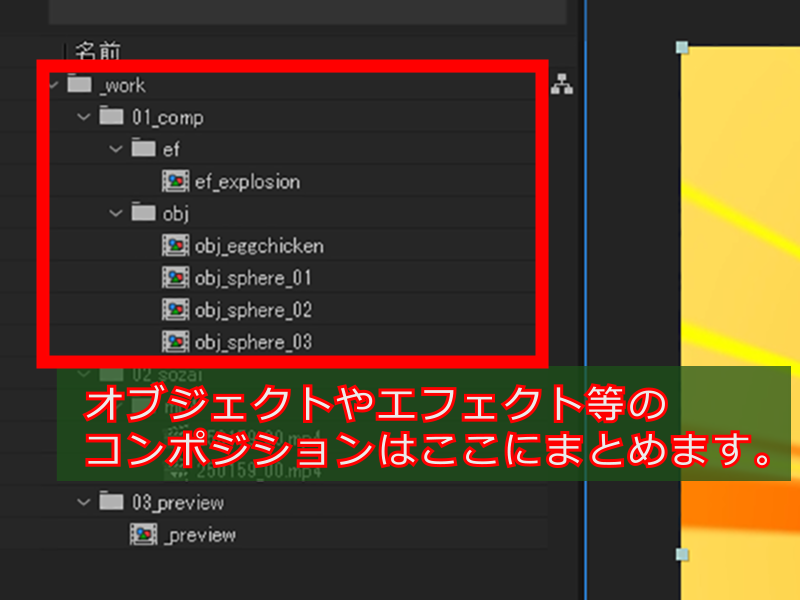
Task: Select the _work folder name
Action: [122, 86]
